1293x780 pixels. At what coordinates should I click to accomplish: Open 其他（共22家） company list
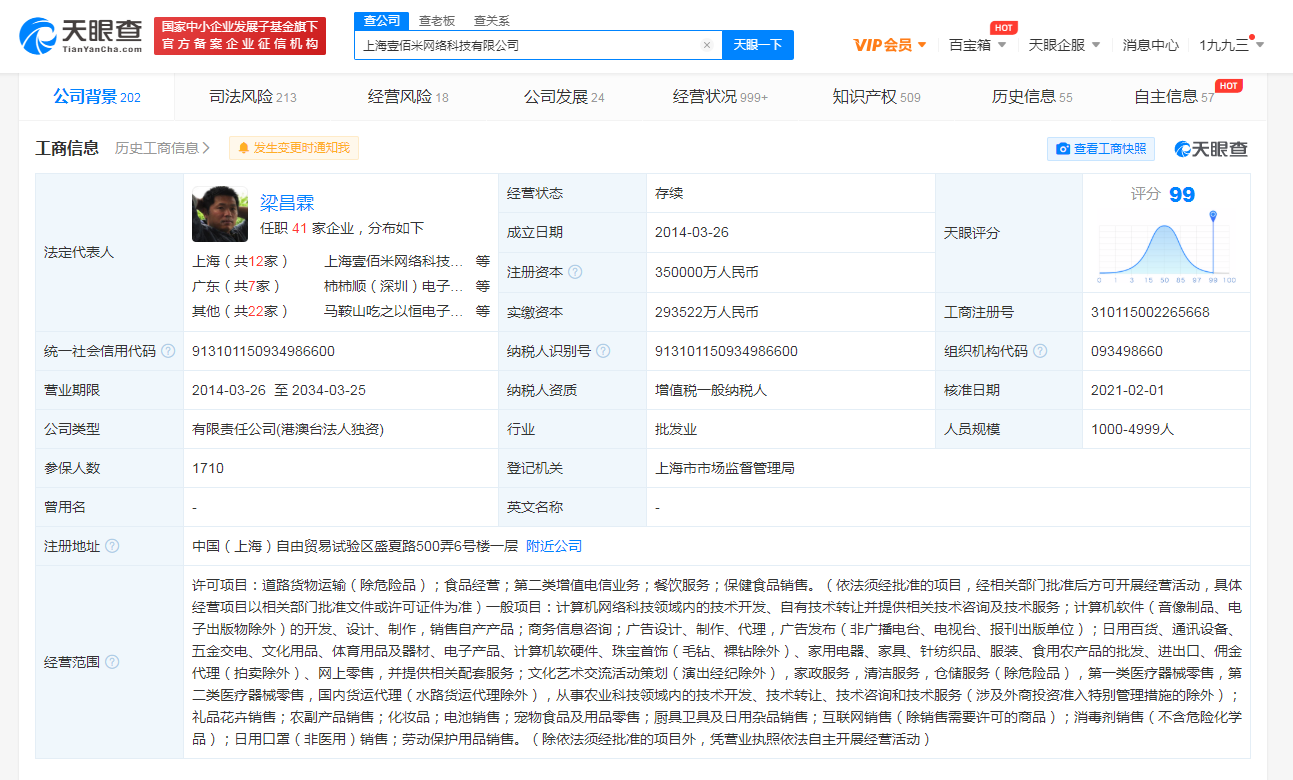click(x=241, y=311)
